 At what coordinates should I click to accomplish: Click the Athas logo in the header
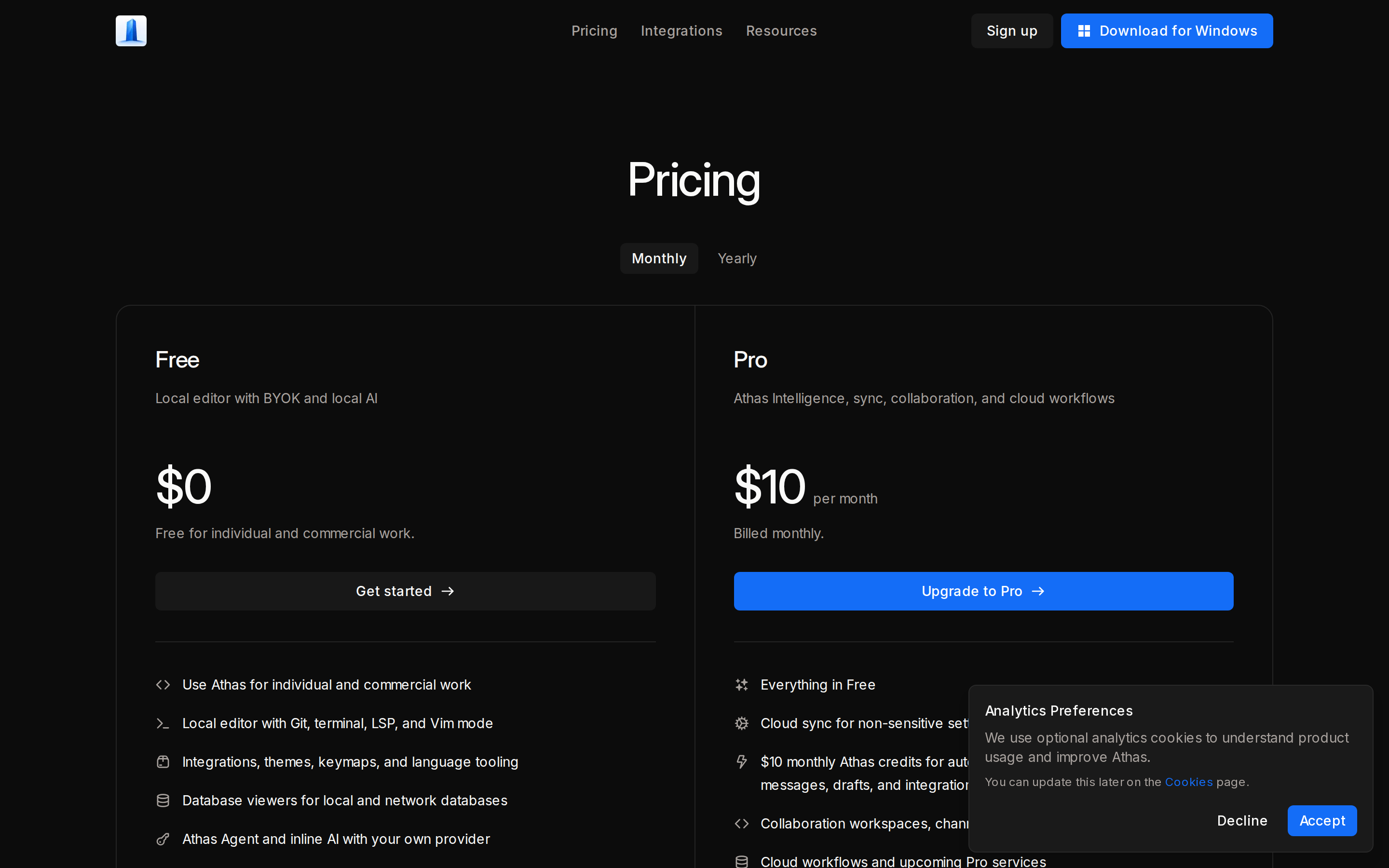click(131, 31)
